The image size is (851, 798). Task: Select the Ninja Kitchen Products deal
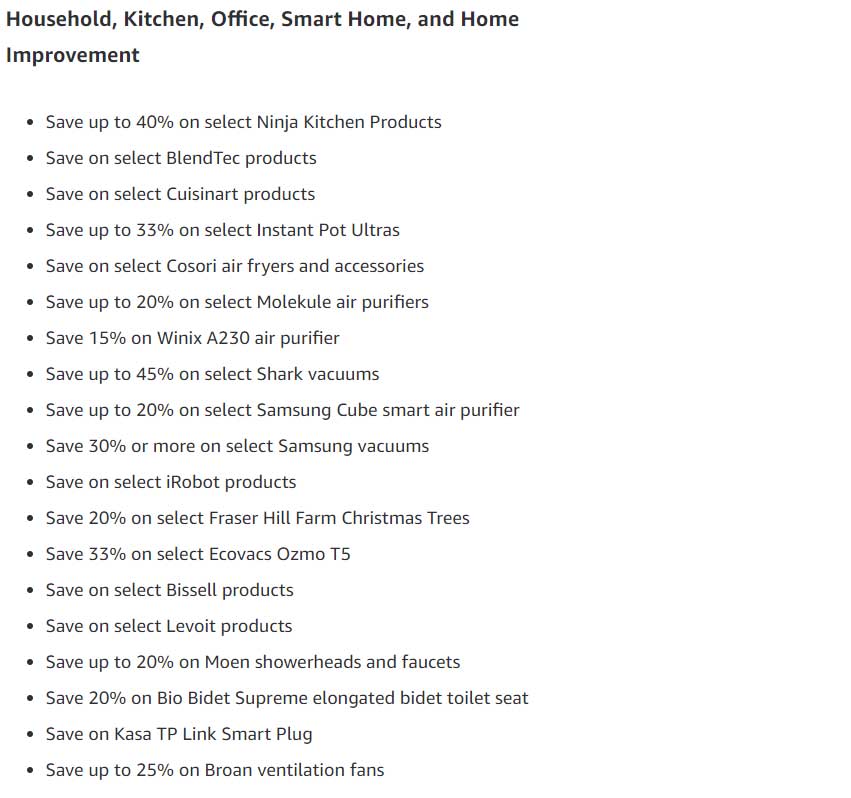pyautogui.click(x=243, y=122)
